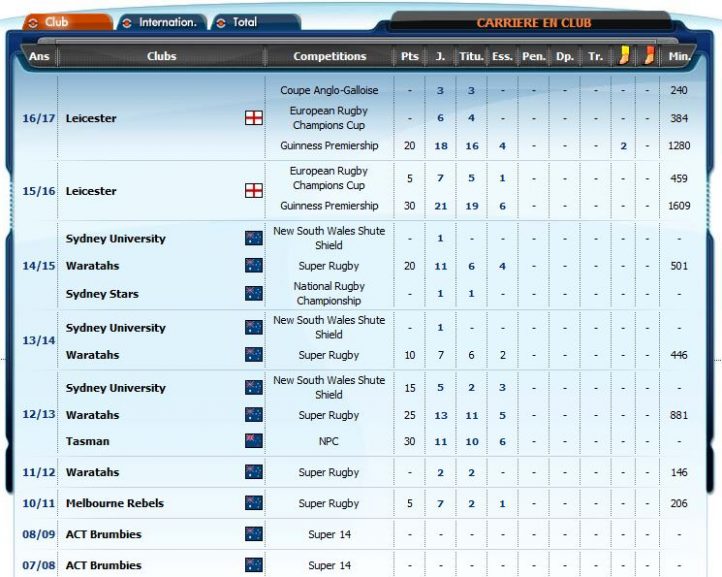Click 13 matches for 12/13 Waratahs
The width and height of the screenshot is (722, 577).
(441, 415)
